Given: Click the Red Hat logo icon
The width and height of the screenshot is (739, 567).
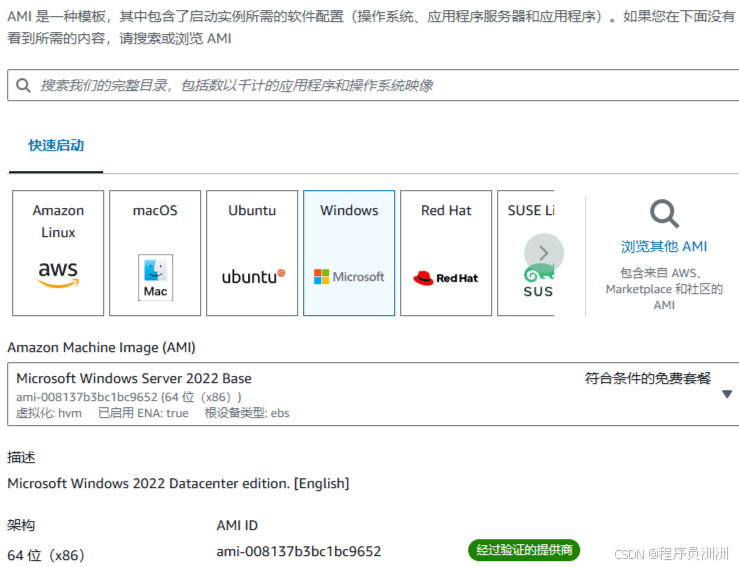Looking at the screenshot, I should coord(445,278).
